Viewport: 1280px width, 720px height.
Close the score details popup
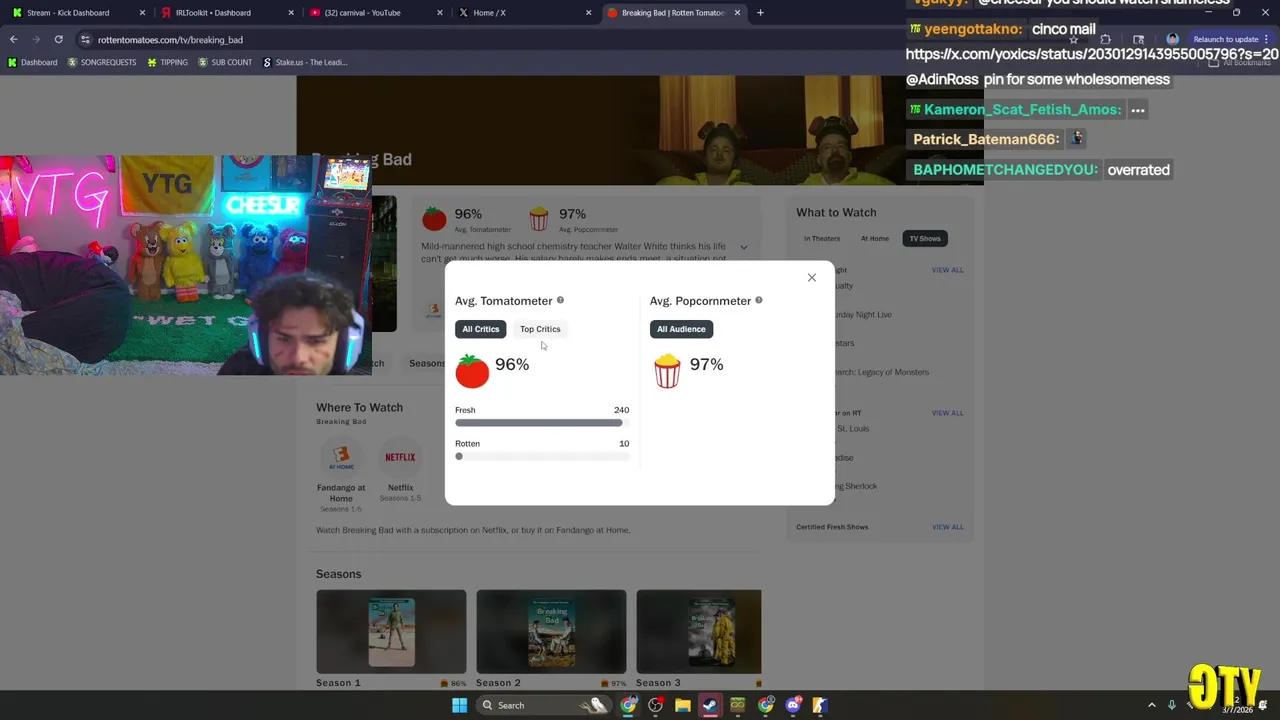(x=812, y=278)
